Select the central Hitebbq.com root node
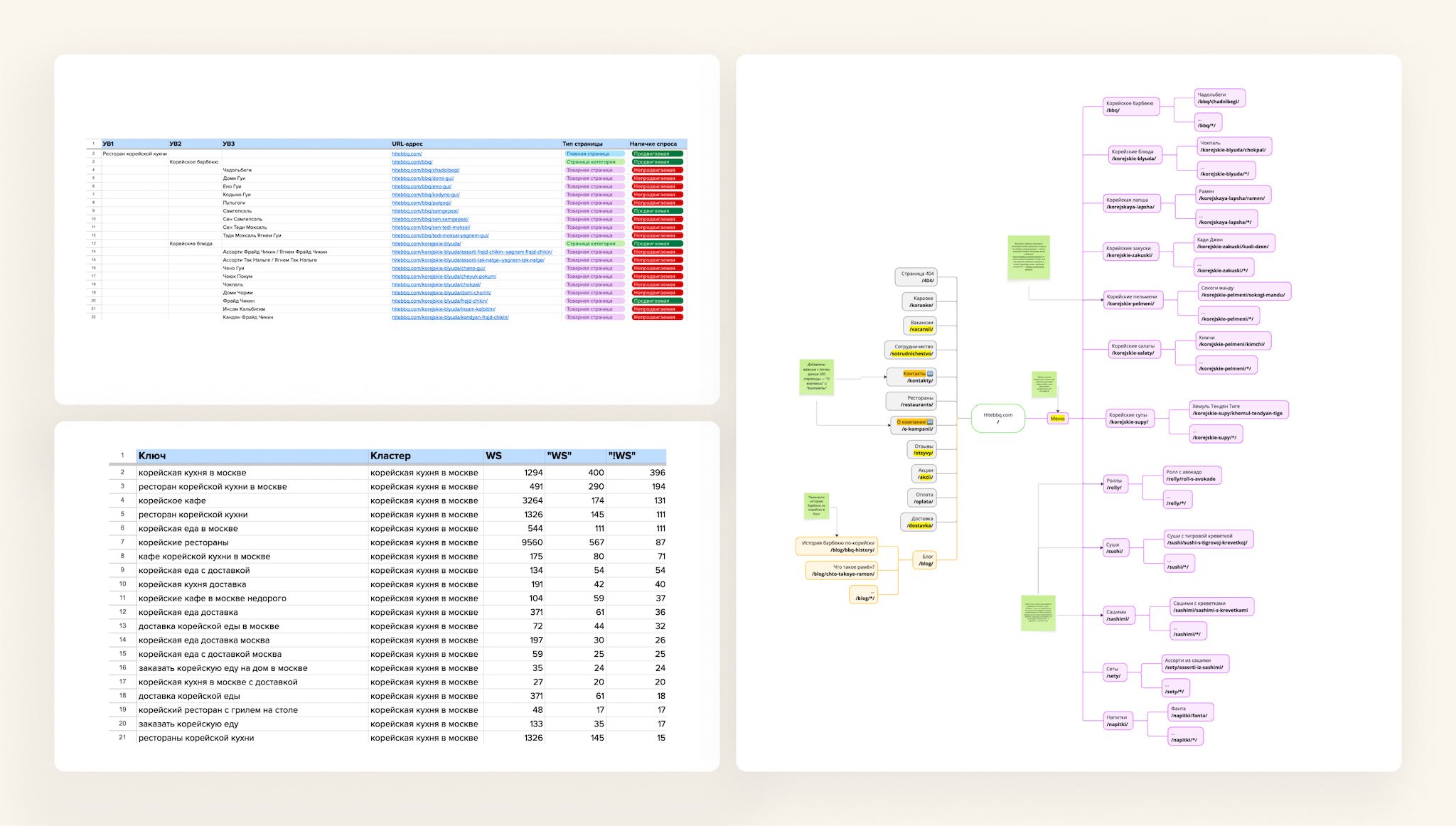 (997, 418)
